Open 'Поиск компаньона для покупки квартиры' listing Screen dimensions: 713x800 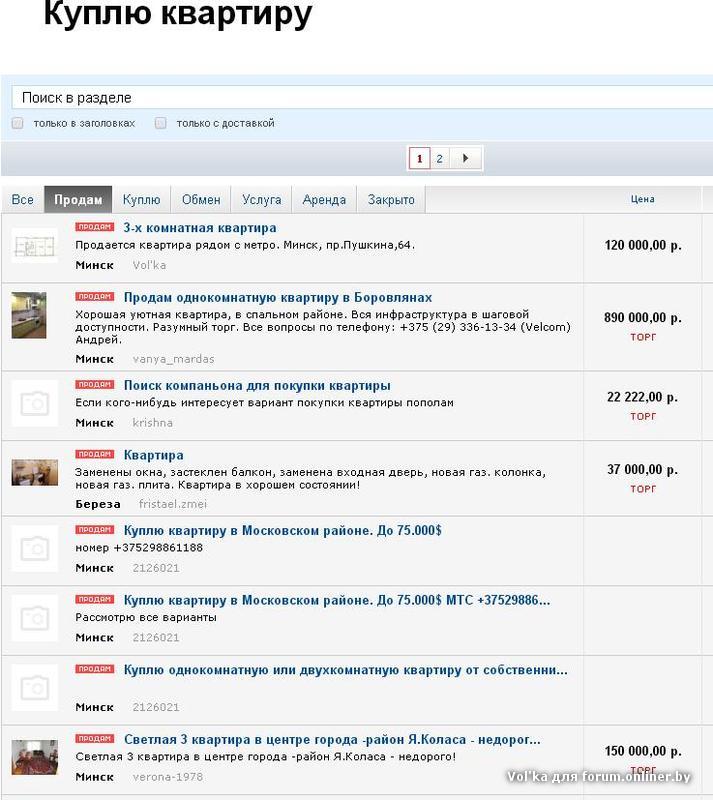(257, 385)
